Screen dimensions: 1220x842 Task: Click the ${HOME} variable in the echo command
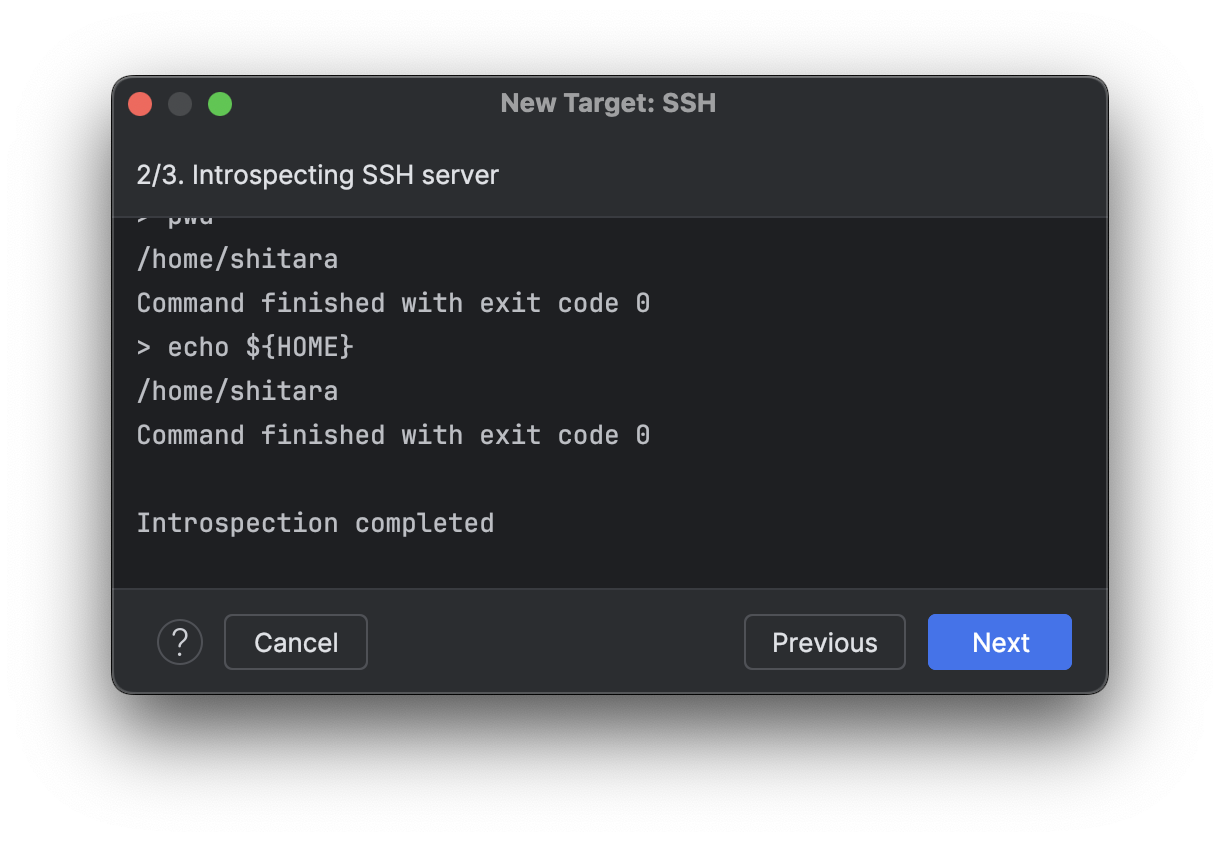pos(300,347)
